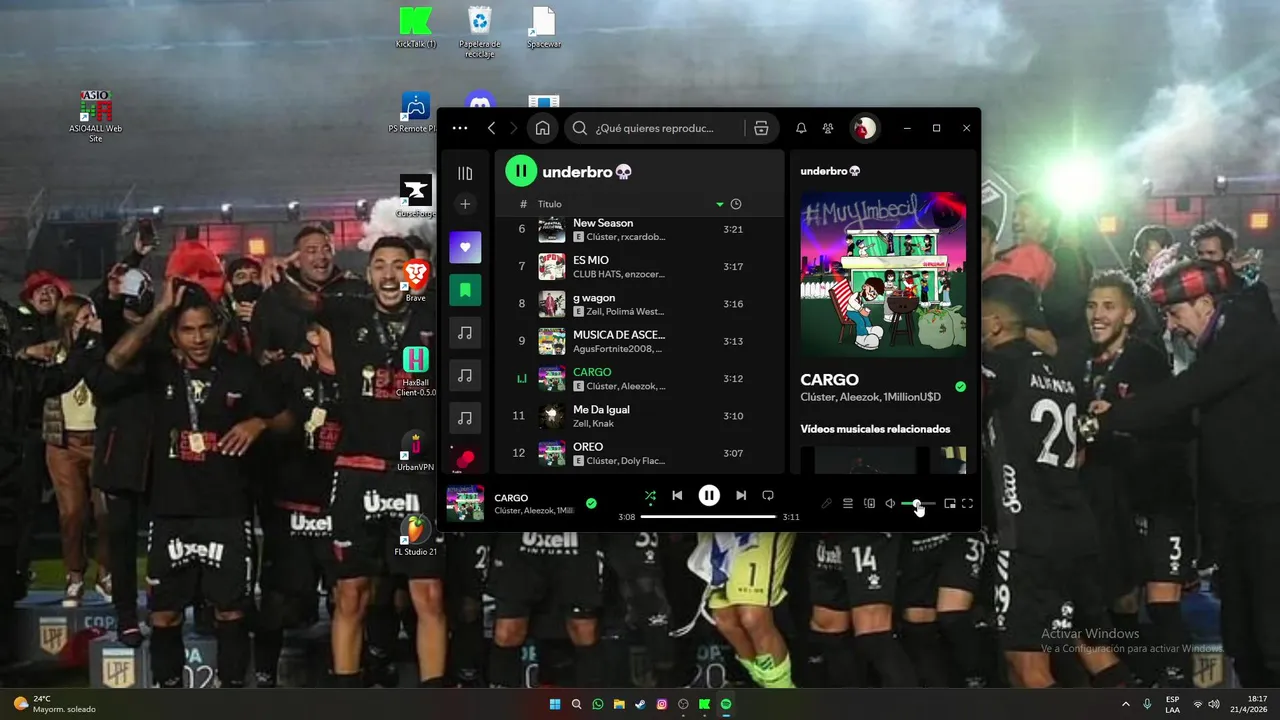Seek on the song progress bar

708,517
